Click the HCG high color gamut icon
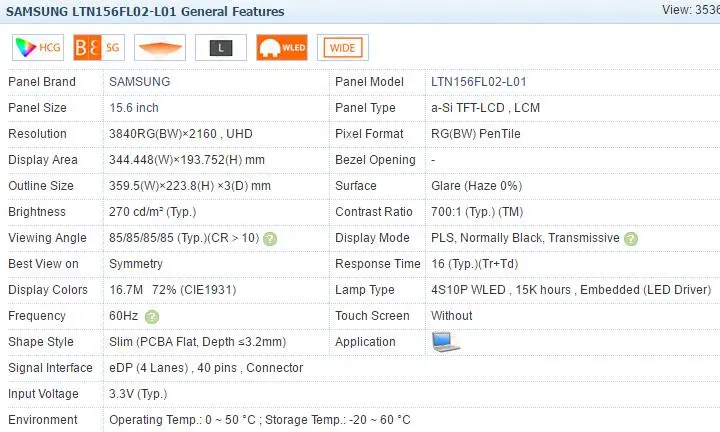The width and height of the screenshot is (720, 432). pyautogui.click(x=38, y=47)
